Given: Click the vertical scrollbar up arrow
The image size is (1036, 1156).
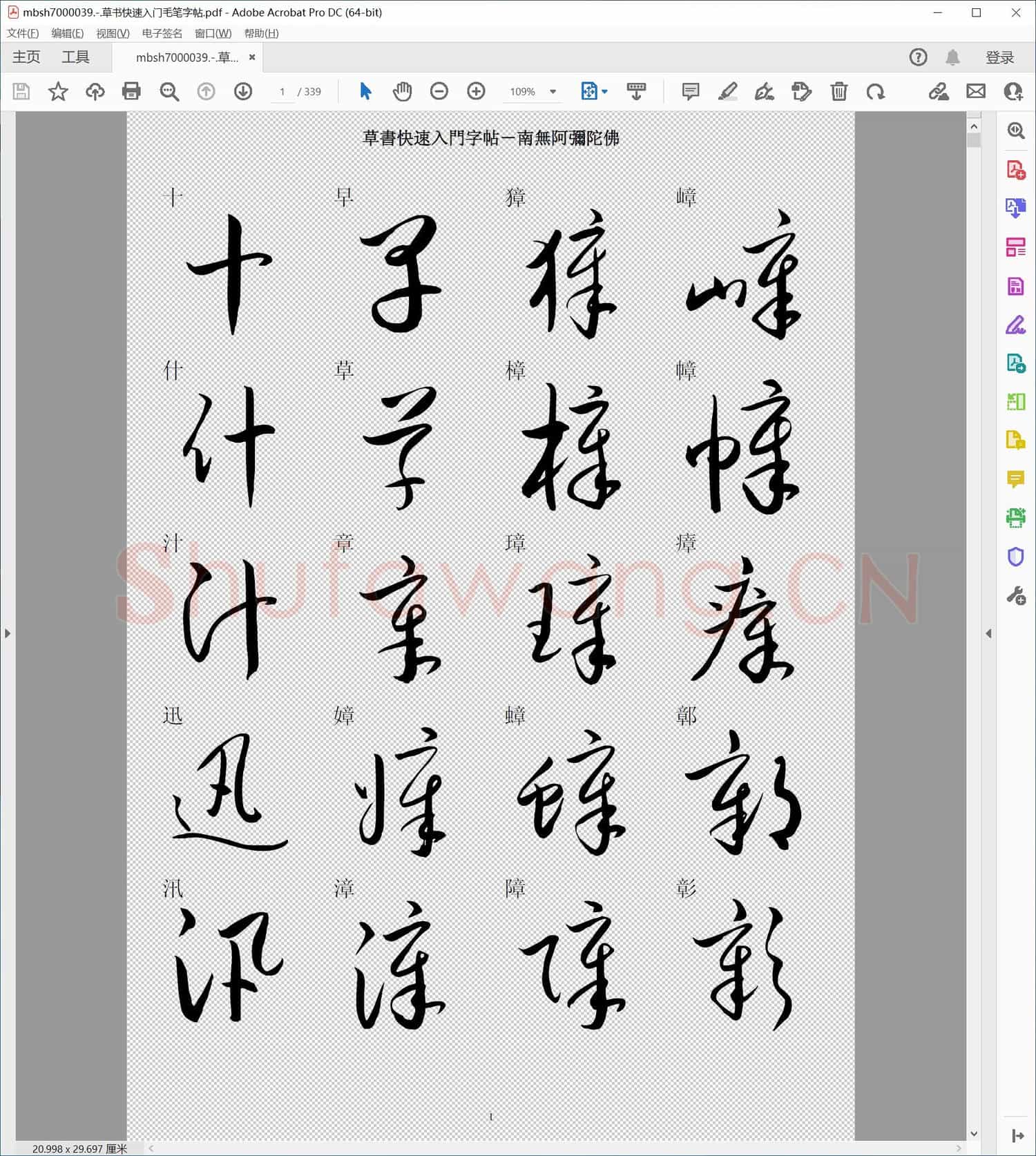Looking at the screenshot, I should click(974, 126).
